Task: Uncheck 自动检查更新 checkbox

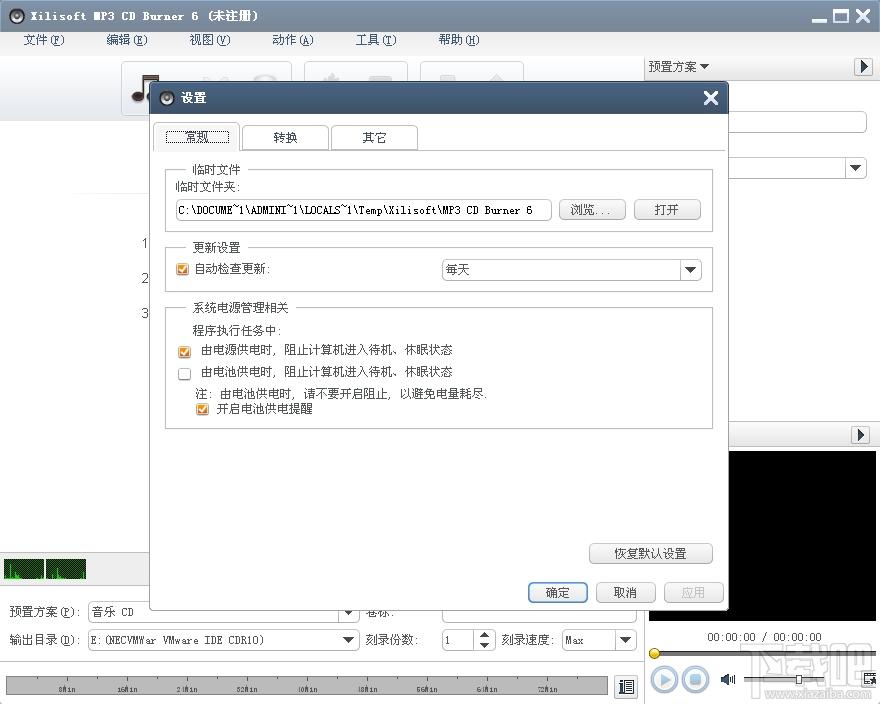Action: click(182, 269)
